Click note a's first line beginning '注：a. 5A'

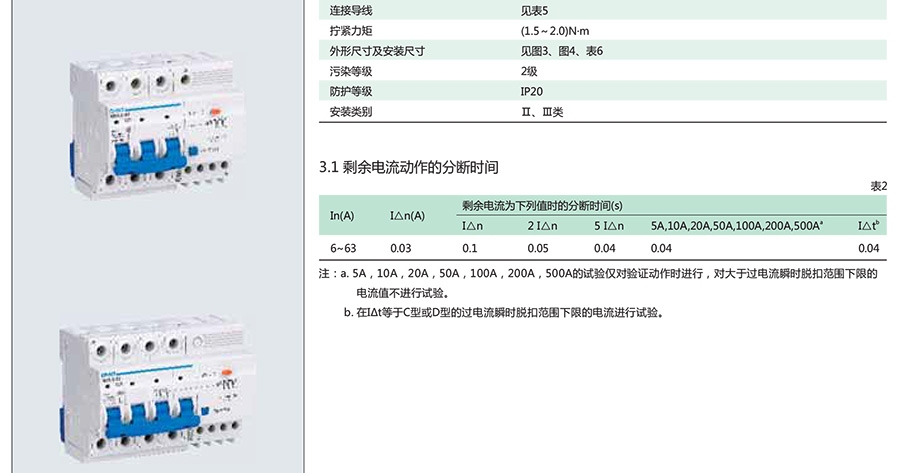point(599,274)
